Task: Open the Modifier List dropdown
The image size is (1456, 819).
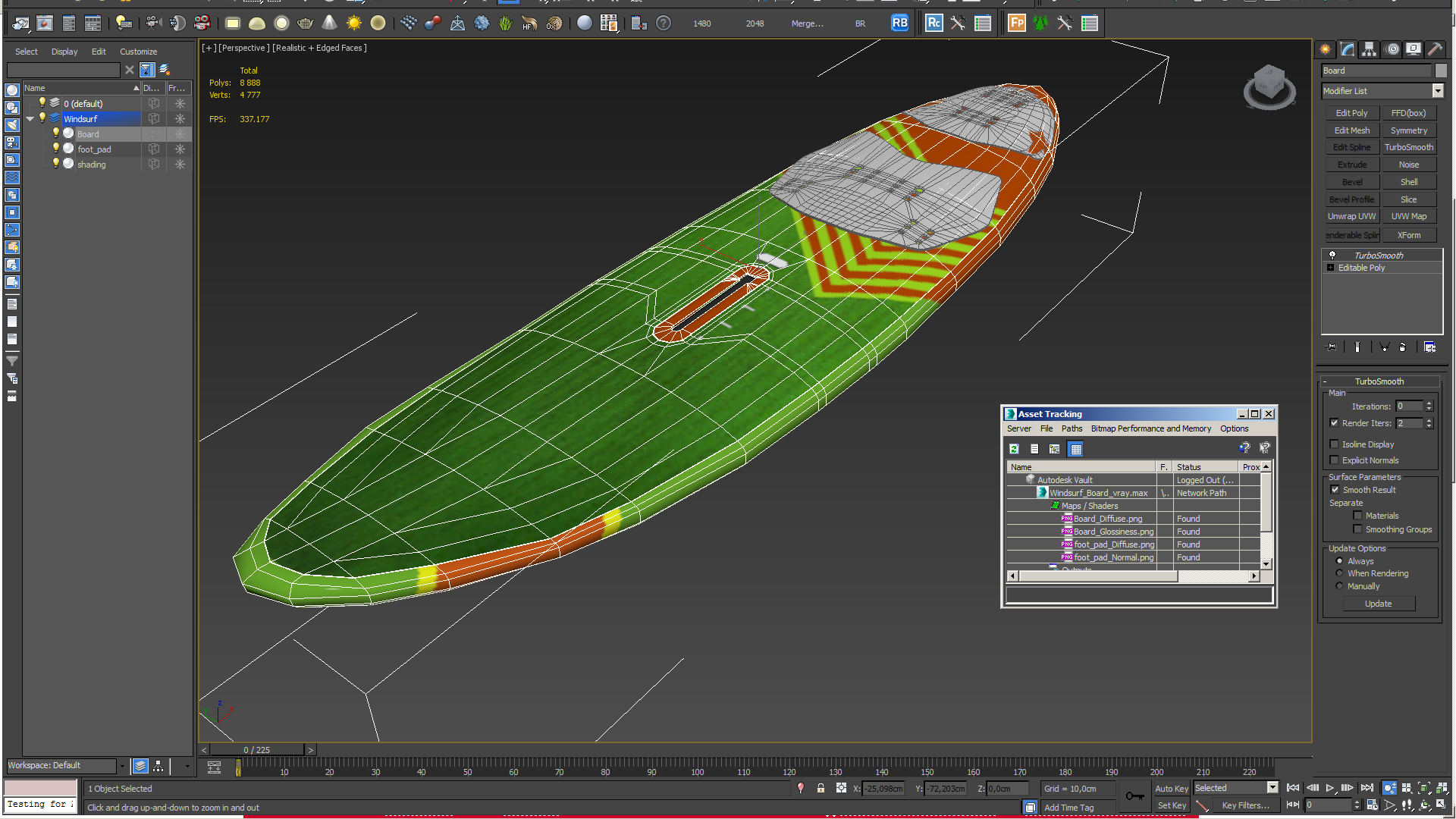Action: click(1437, 91)
